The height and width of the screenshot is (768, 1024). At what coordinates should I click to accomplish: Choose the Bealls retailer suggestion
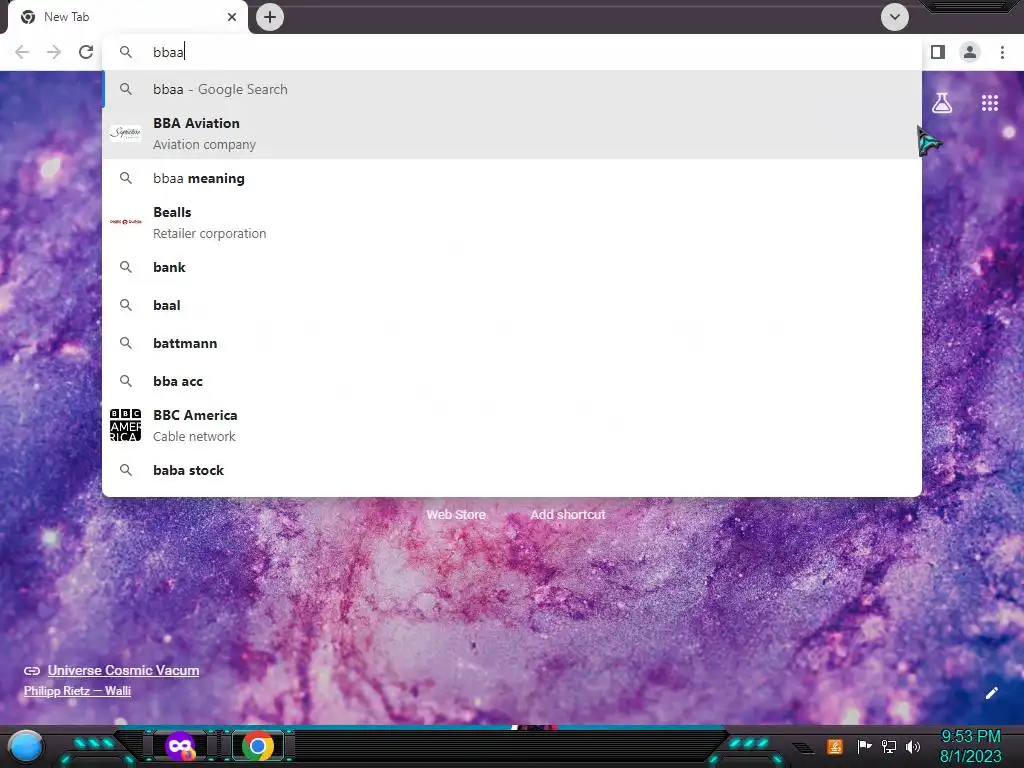click(x=512, y=223)
